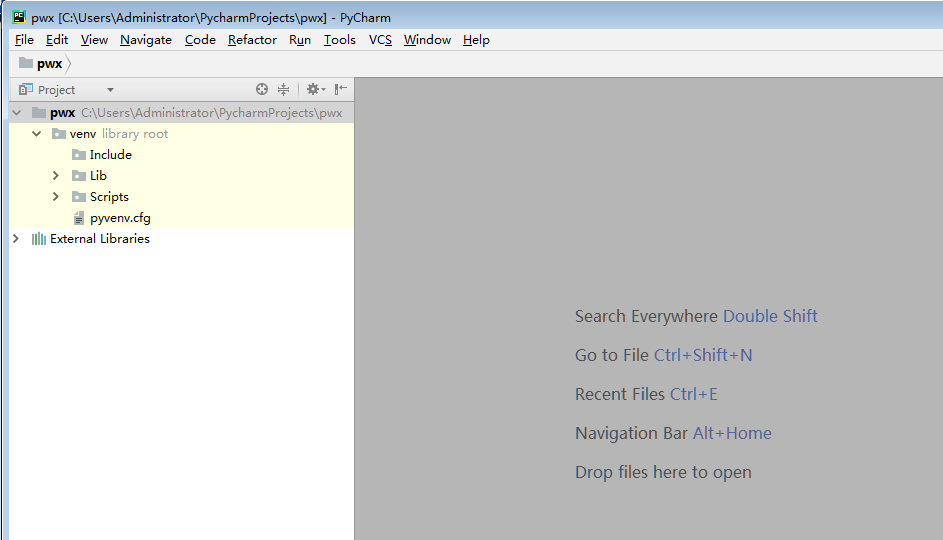Open the View menu

pyautogui.click(x=94, y=40)
